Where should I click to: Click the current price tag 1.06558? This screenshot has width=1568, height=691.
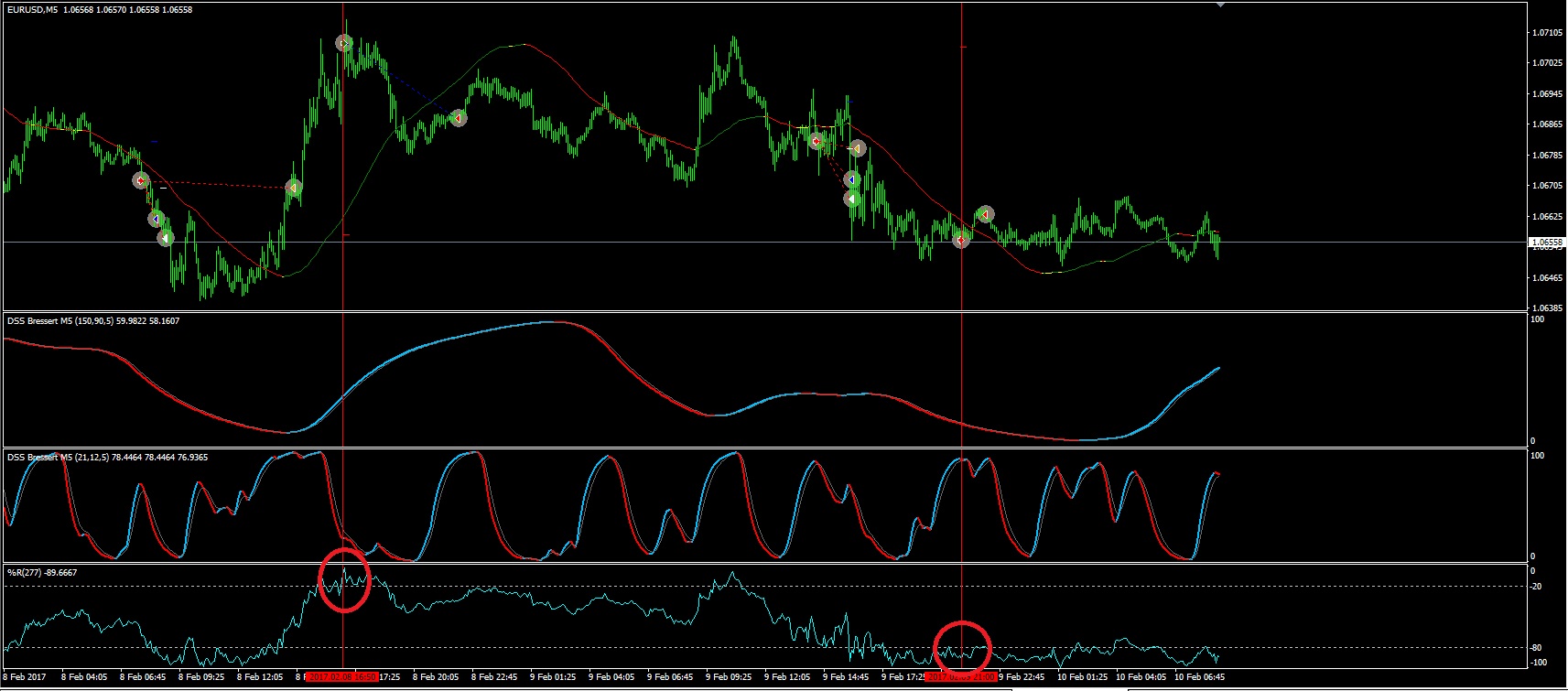1546,243
